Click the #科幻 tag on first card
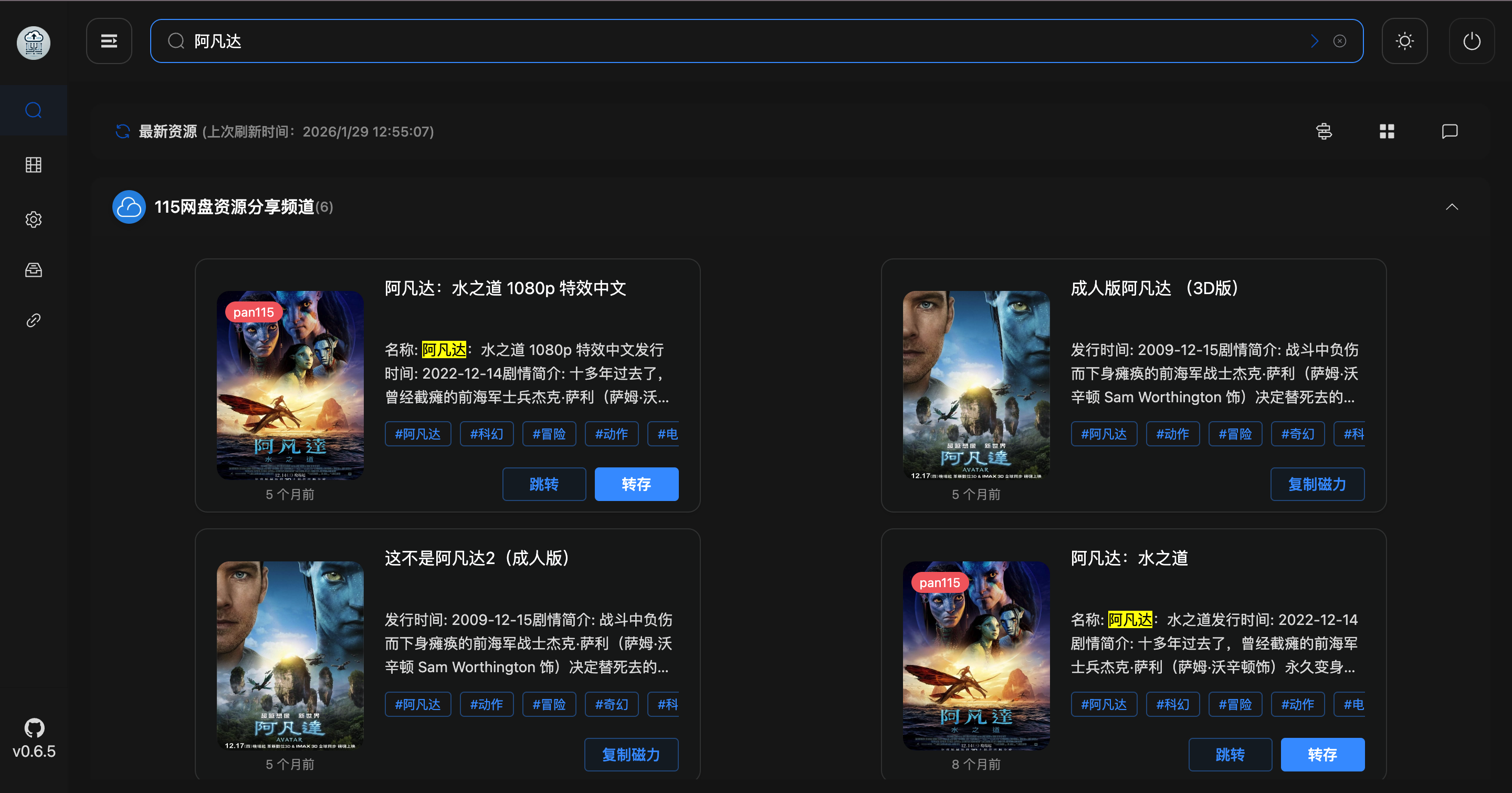Screen dimensions: 1512x793 click(486, 434)
